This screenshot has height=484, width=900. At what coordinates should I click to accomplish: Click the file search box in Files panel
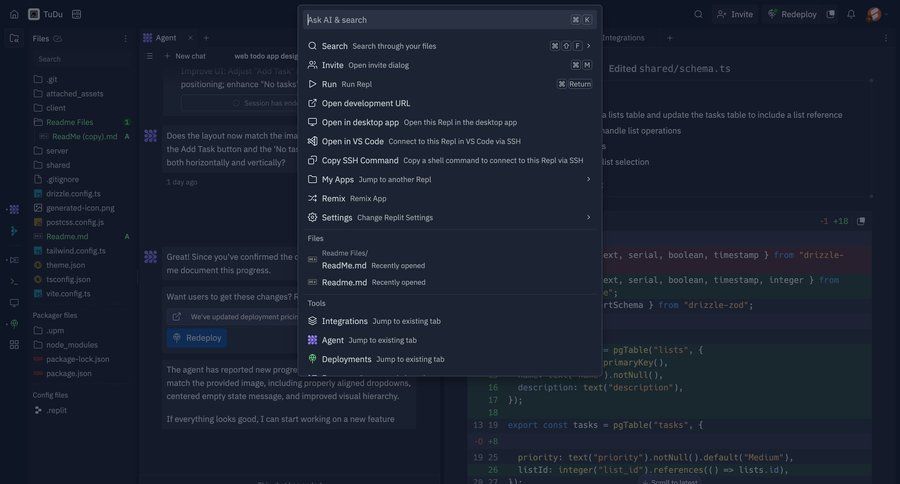pyautogui.click(x=82, y=59)
